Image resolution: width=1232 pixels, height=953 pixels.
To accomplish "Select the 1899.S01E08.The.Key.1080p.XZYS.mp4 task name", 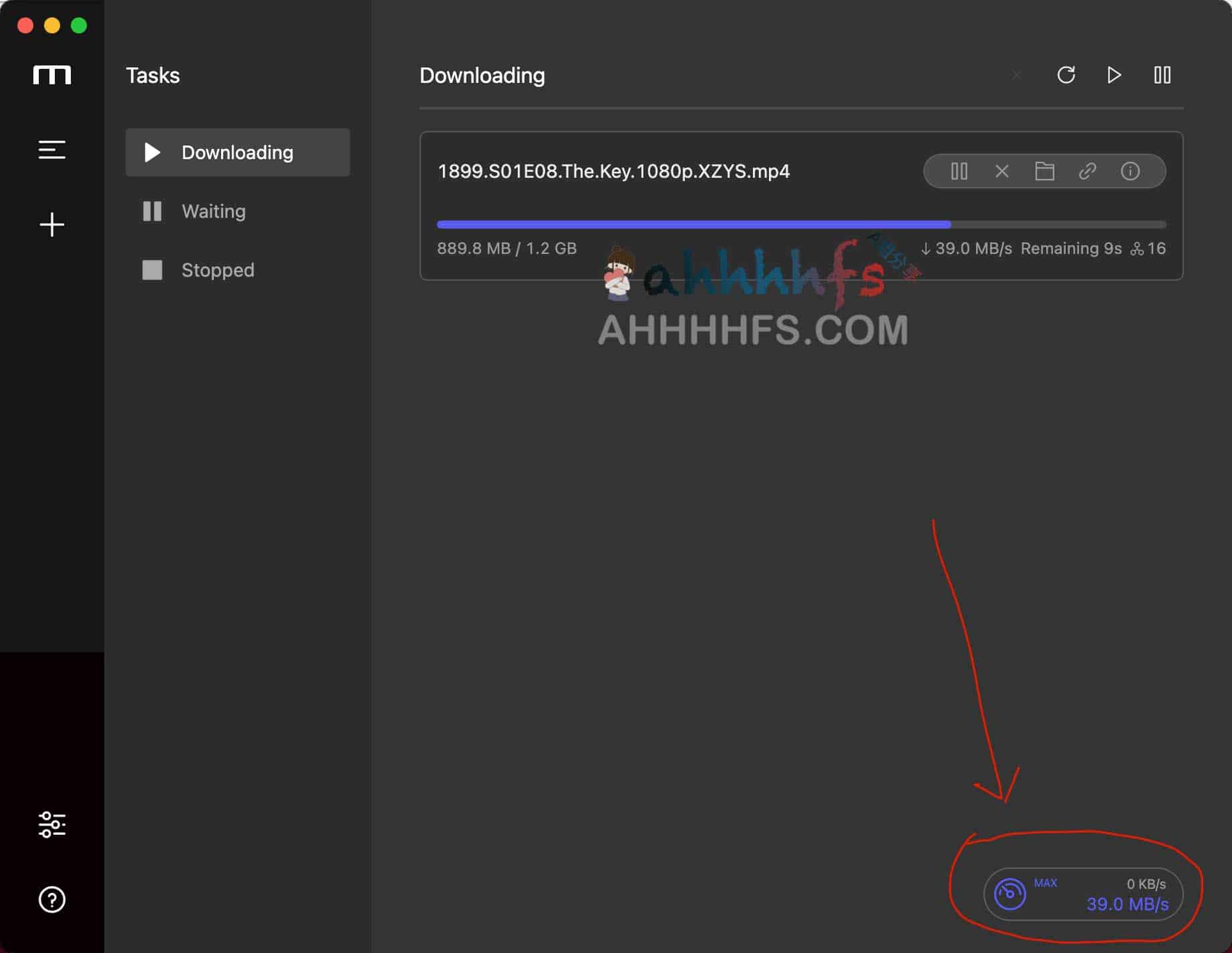I will [x=613, y=172].
